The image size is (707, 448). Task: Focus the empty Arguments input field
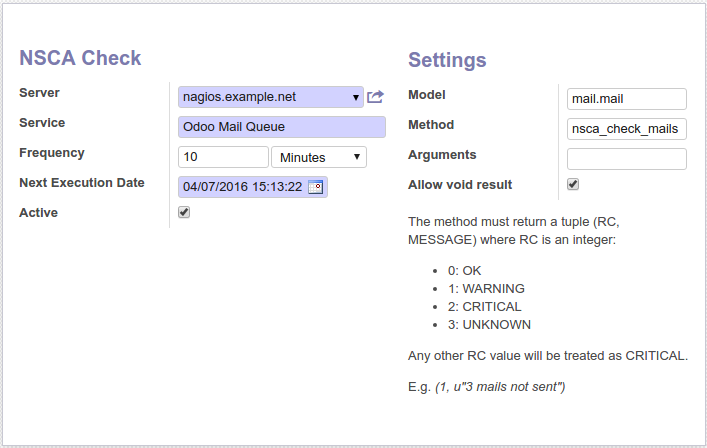(626, 159)
